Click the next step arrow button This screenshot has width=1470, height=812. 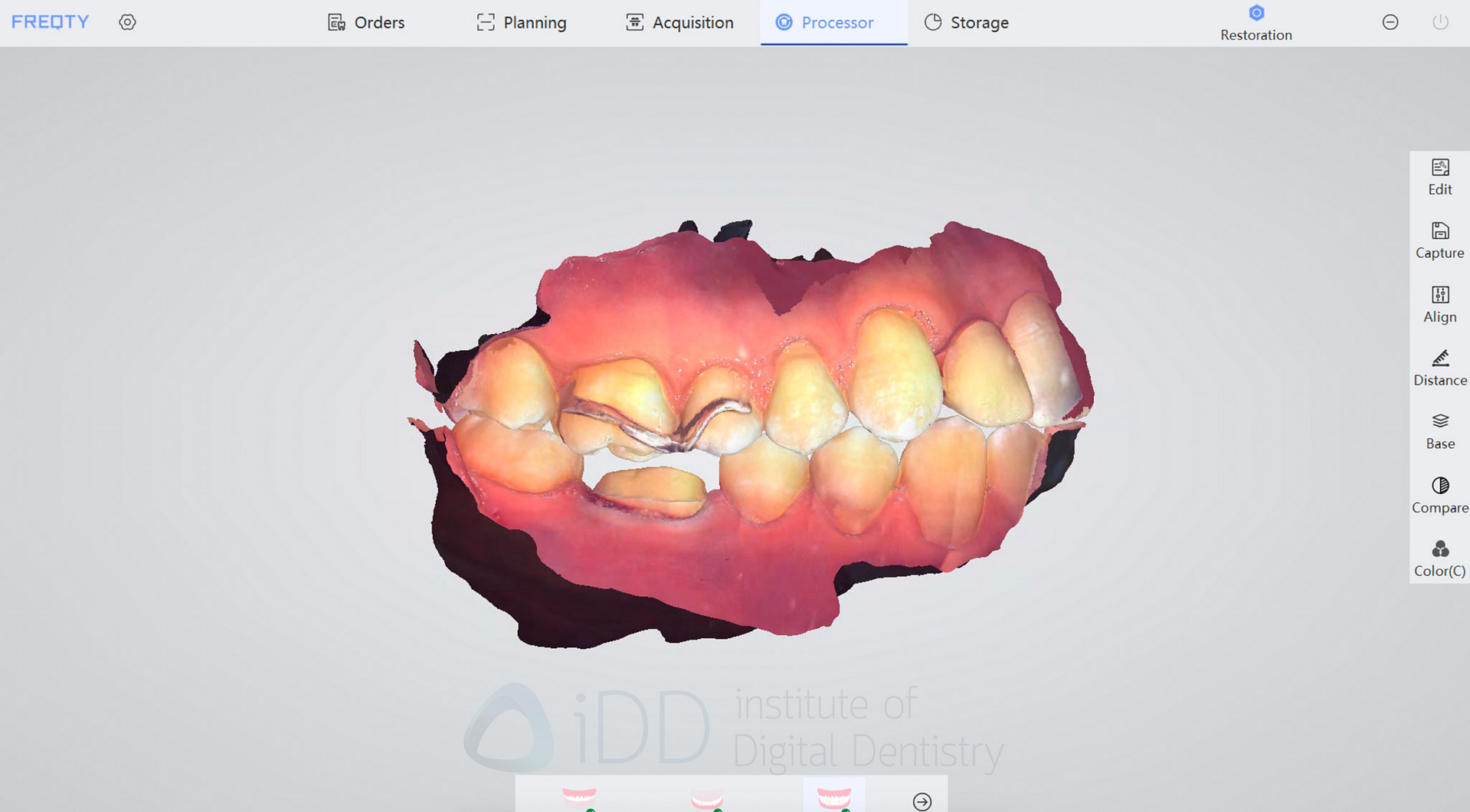[922, 802]
